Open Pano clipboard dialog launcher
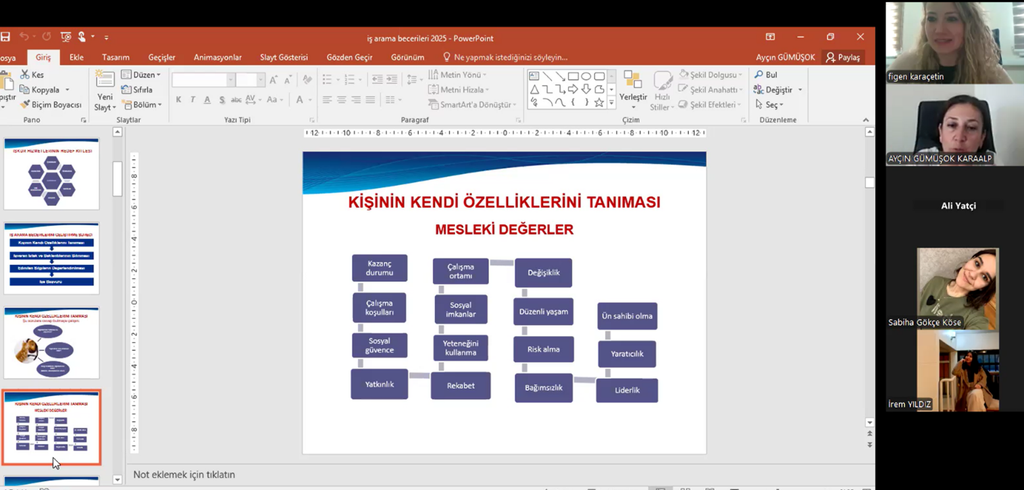The height and width of the screenshot is (490, 1024). tap(83, 120)
